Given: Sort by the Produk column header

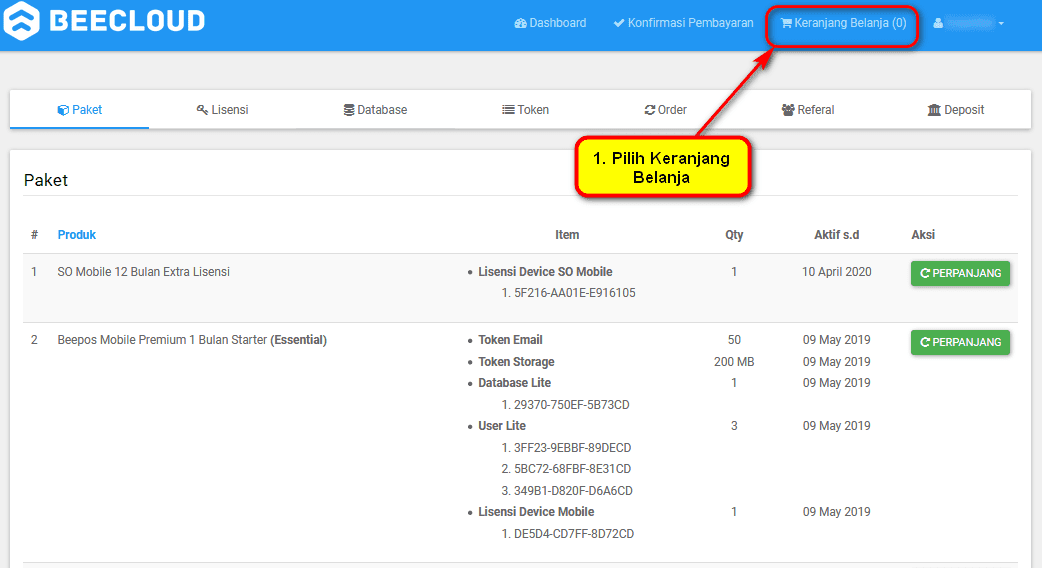Looking at the screenshot, I should pyautogui.click(x=76, y=235).
